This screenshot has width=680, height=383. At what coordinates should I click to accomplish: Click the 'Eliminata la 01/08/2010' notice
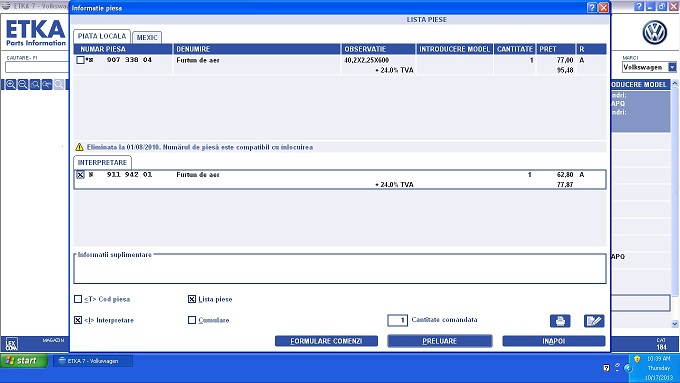pyautogui.click(x=200, y=147)
